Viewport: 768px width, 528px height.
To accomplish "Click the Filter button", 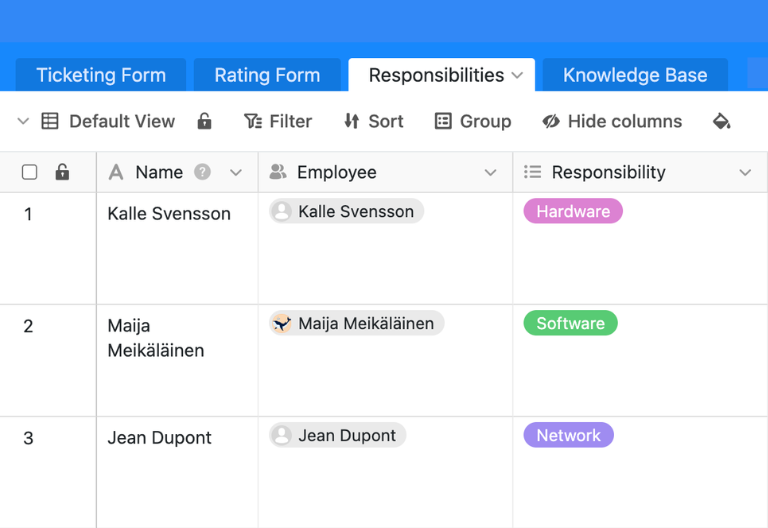I will click(278, 121).
